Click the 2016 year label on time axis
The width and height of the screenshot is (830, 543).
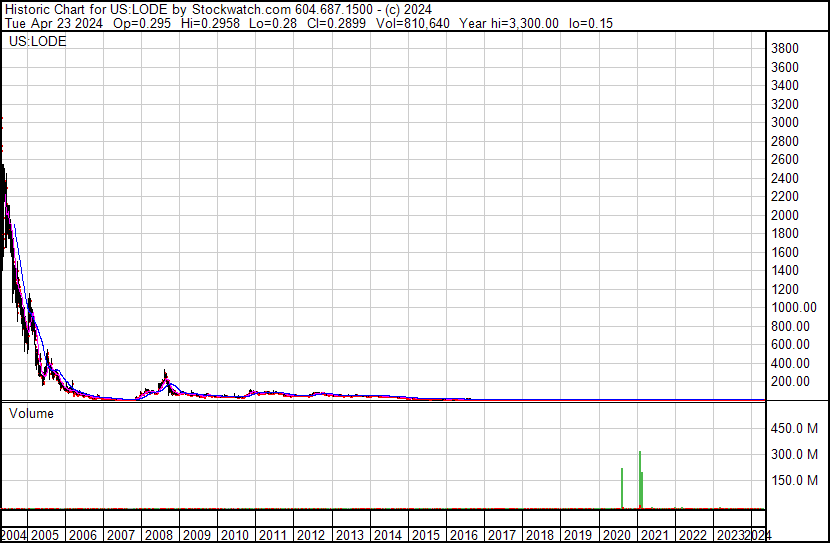coord(465,535)
